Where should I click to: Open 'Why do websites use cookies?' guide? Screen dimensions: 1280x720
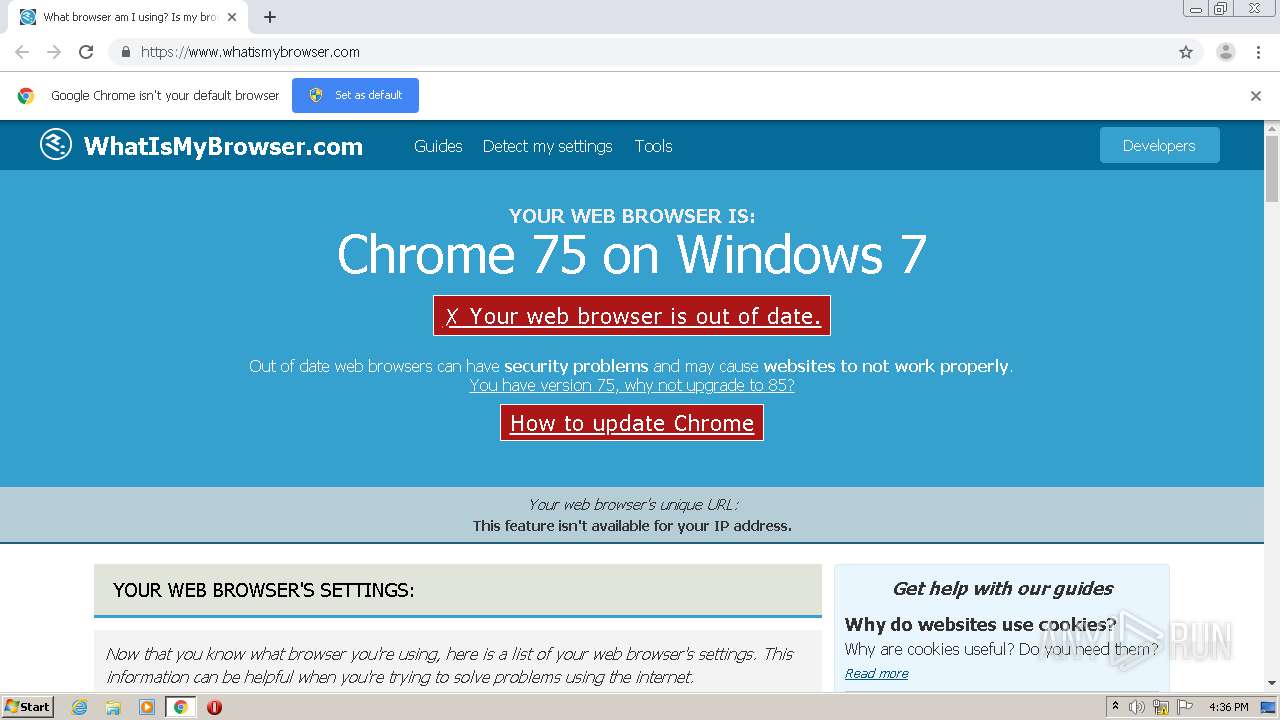click(x=980, y=624)
